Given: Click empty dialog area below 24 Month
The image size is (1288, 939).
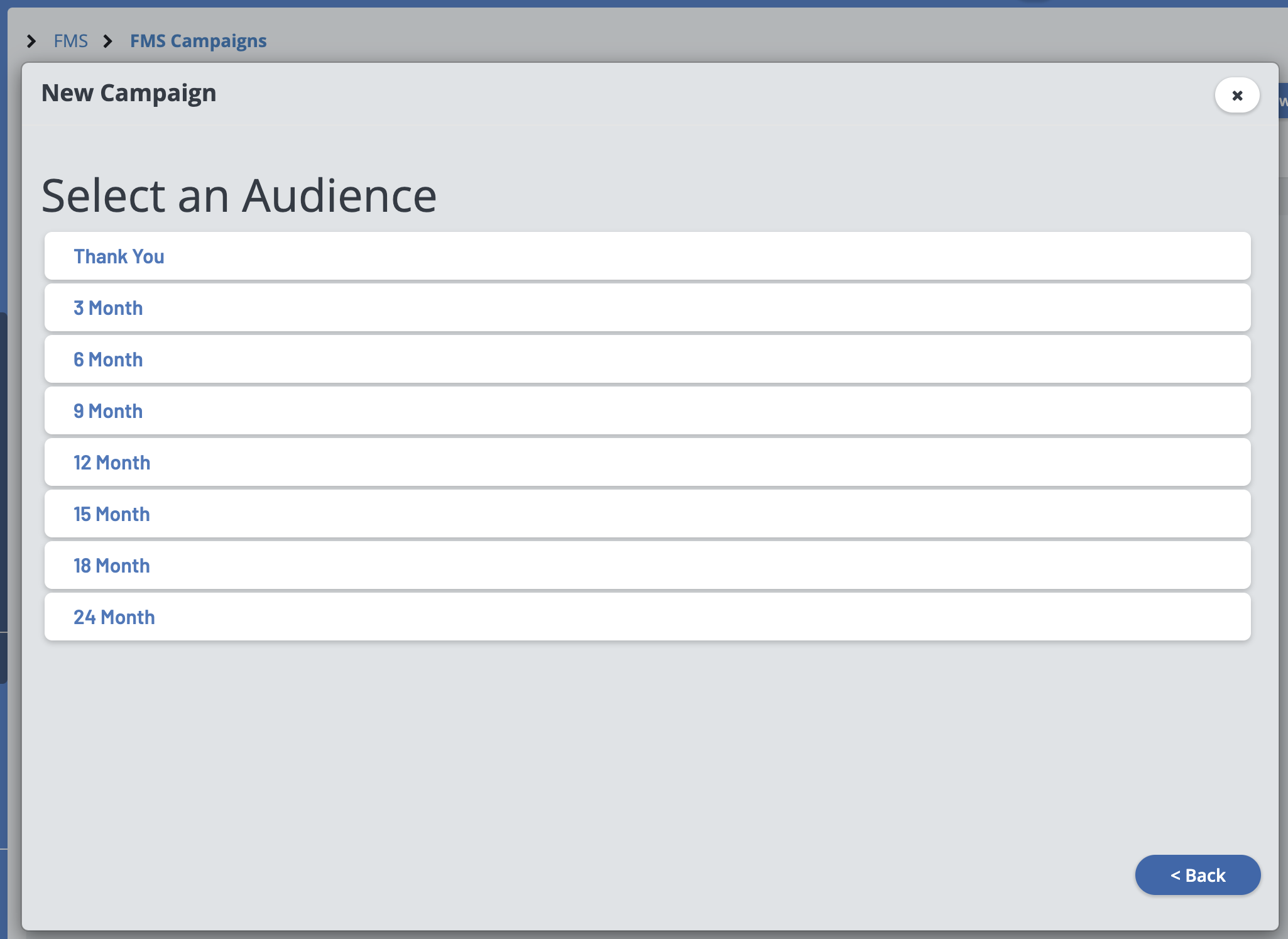Looking at the screenshot, I should tap(628, 754).
